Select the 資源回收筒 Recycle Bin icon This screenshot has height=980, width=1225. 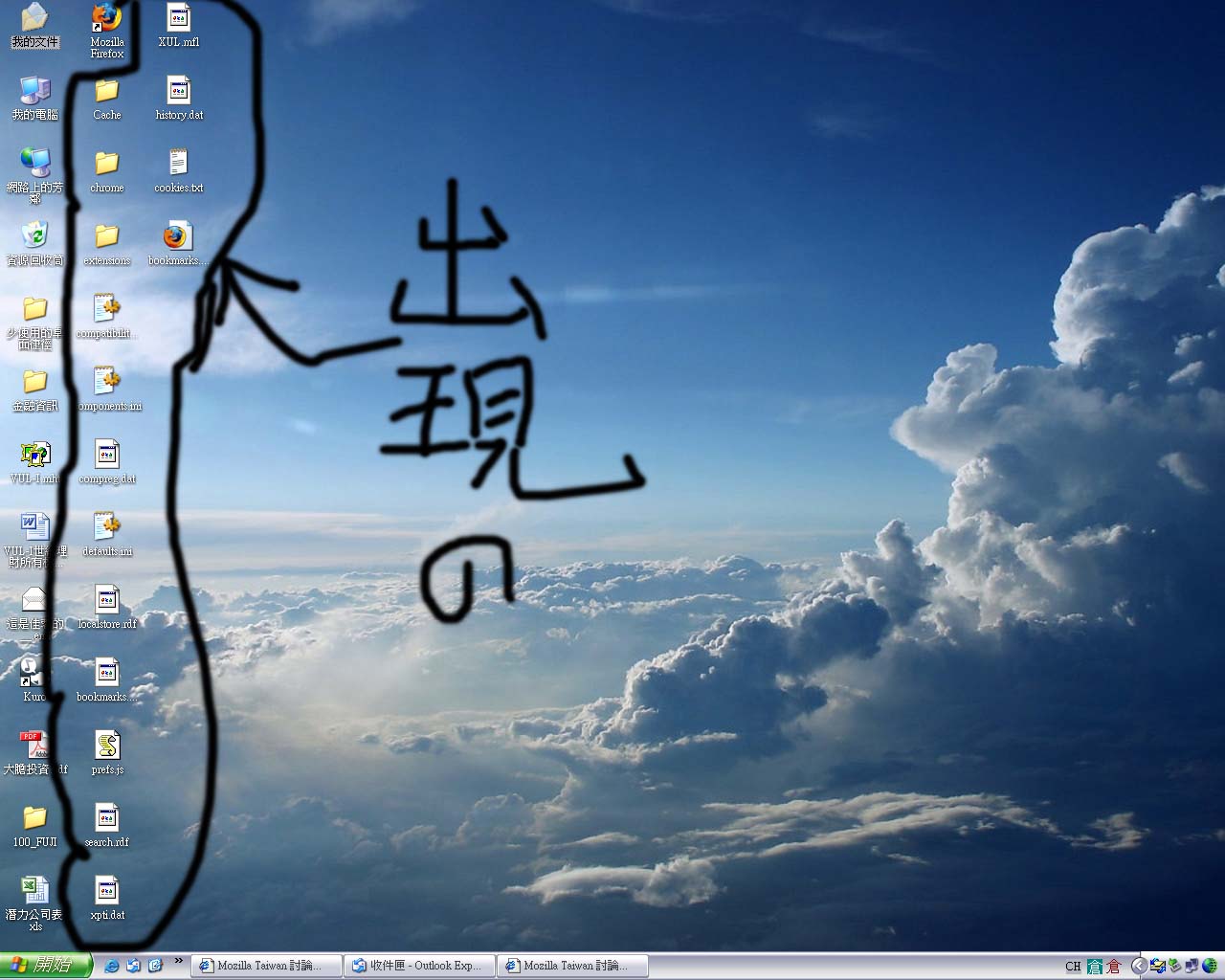(34, 244)
